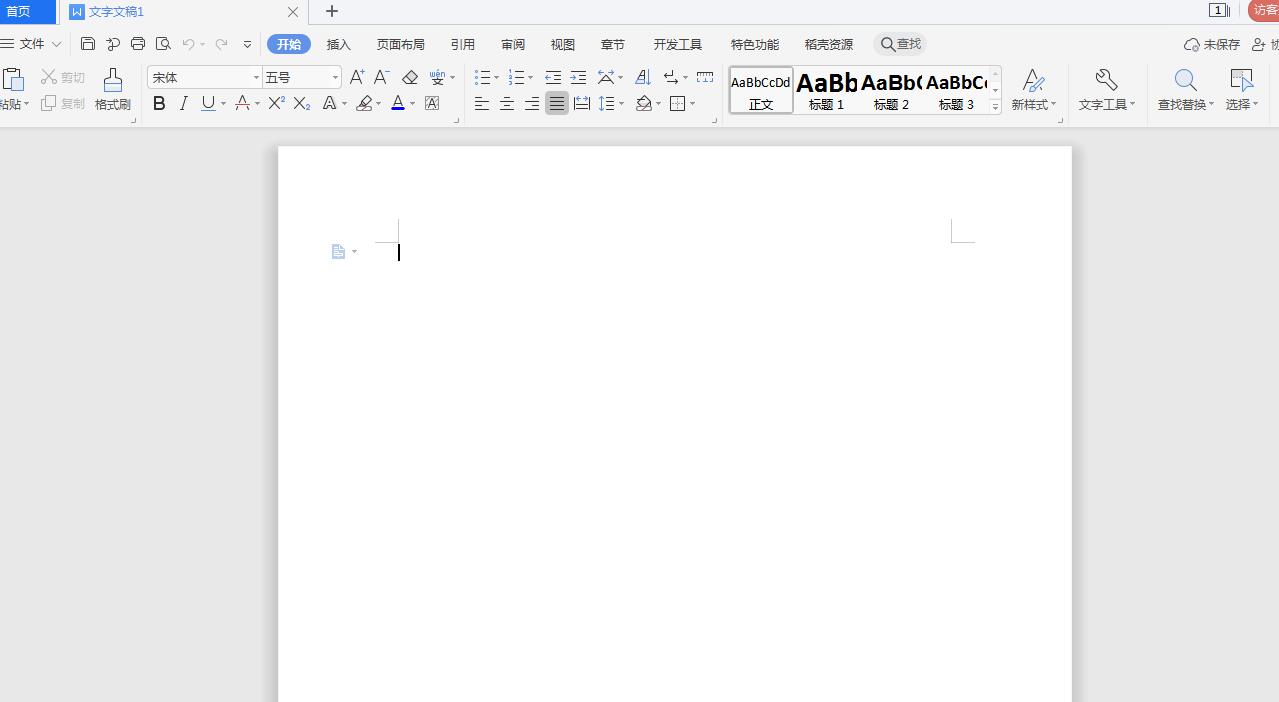1279x702 pixels.
Task: Click the distributed alignment icon
Action: pos(582,103)
